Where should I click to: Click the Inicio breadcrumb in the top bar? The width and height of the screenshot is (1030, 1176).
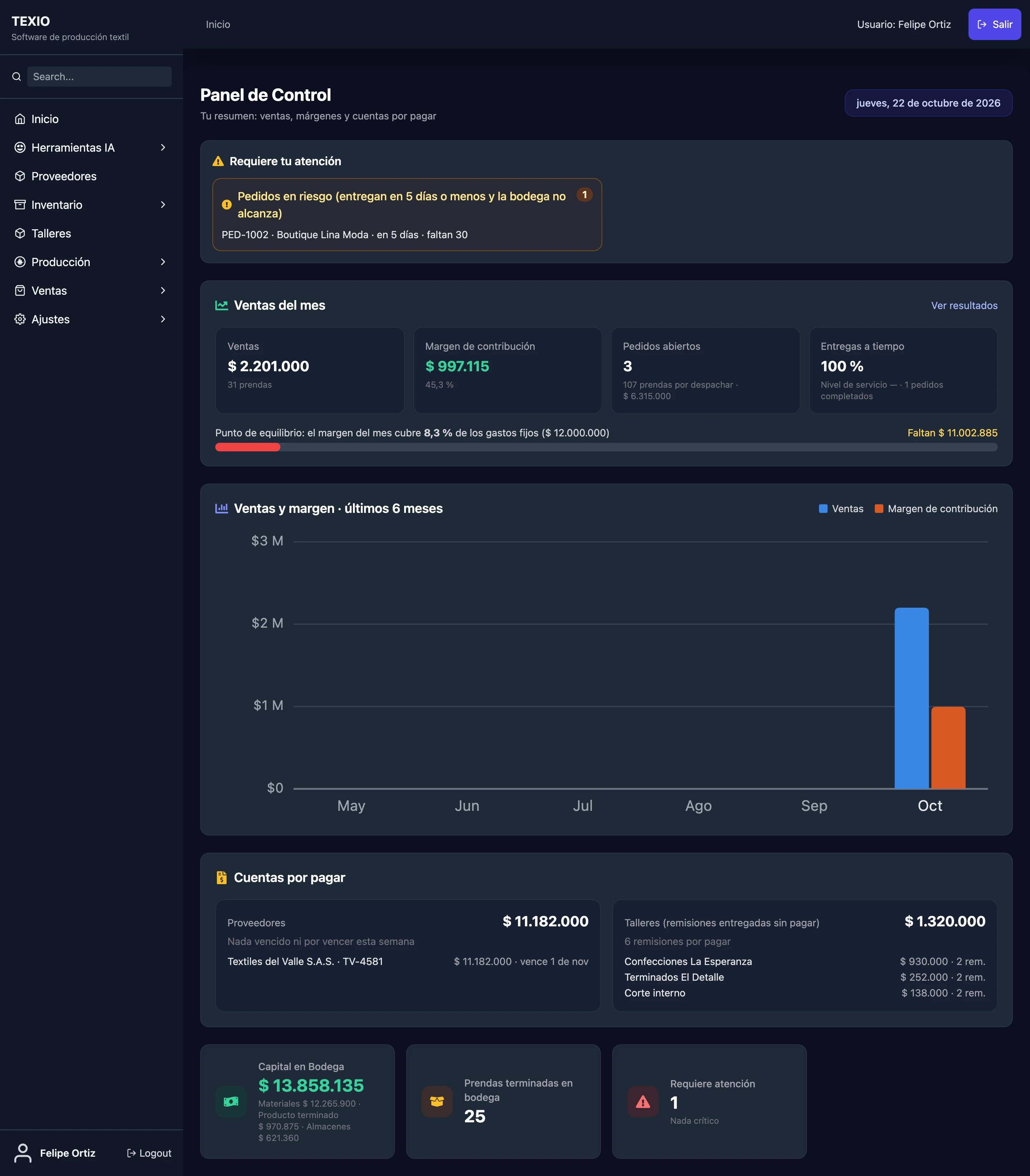point(218,24)
